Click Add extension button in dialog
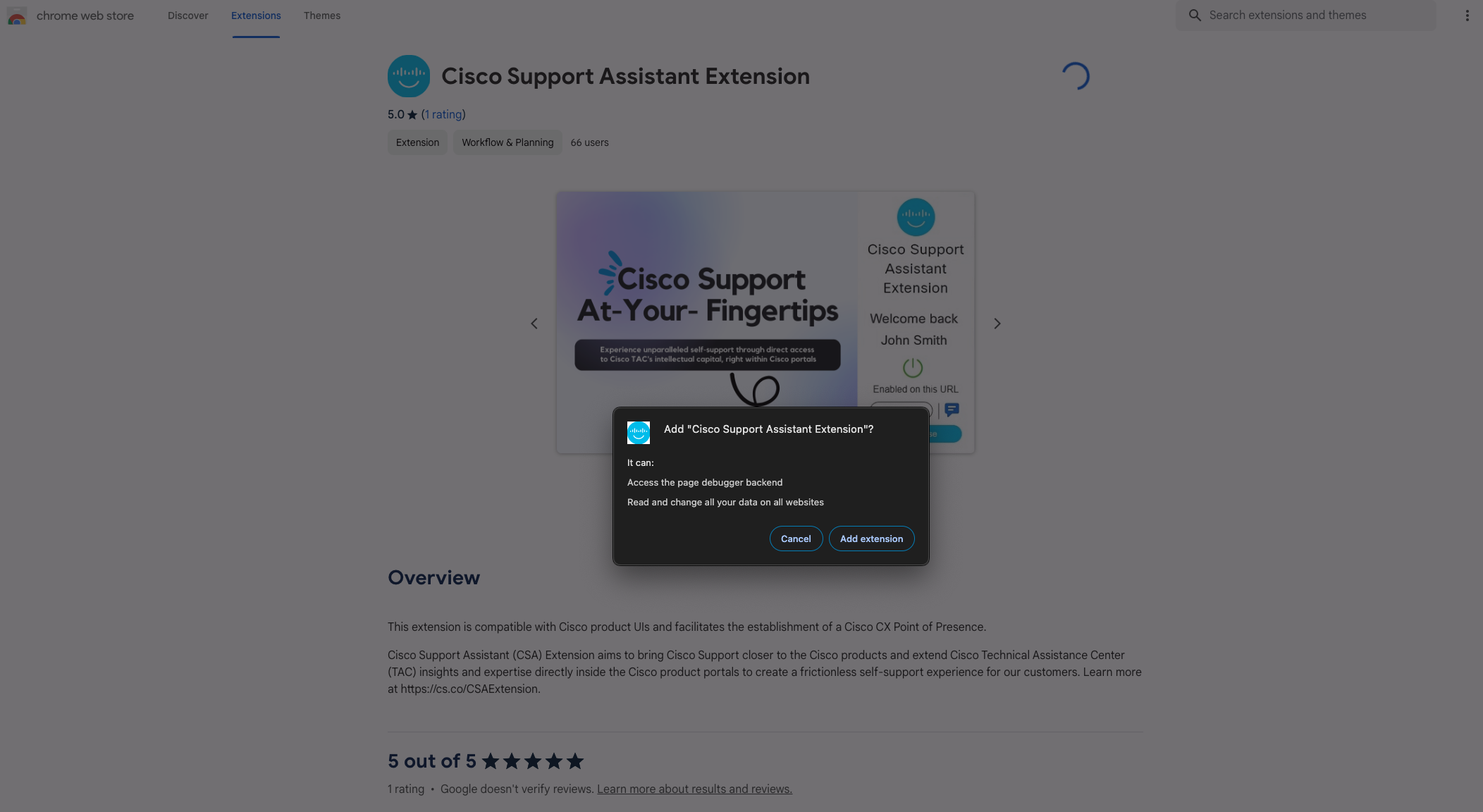 coord(870,538)
